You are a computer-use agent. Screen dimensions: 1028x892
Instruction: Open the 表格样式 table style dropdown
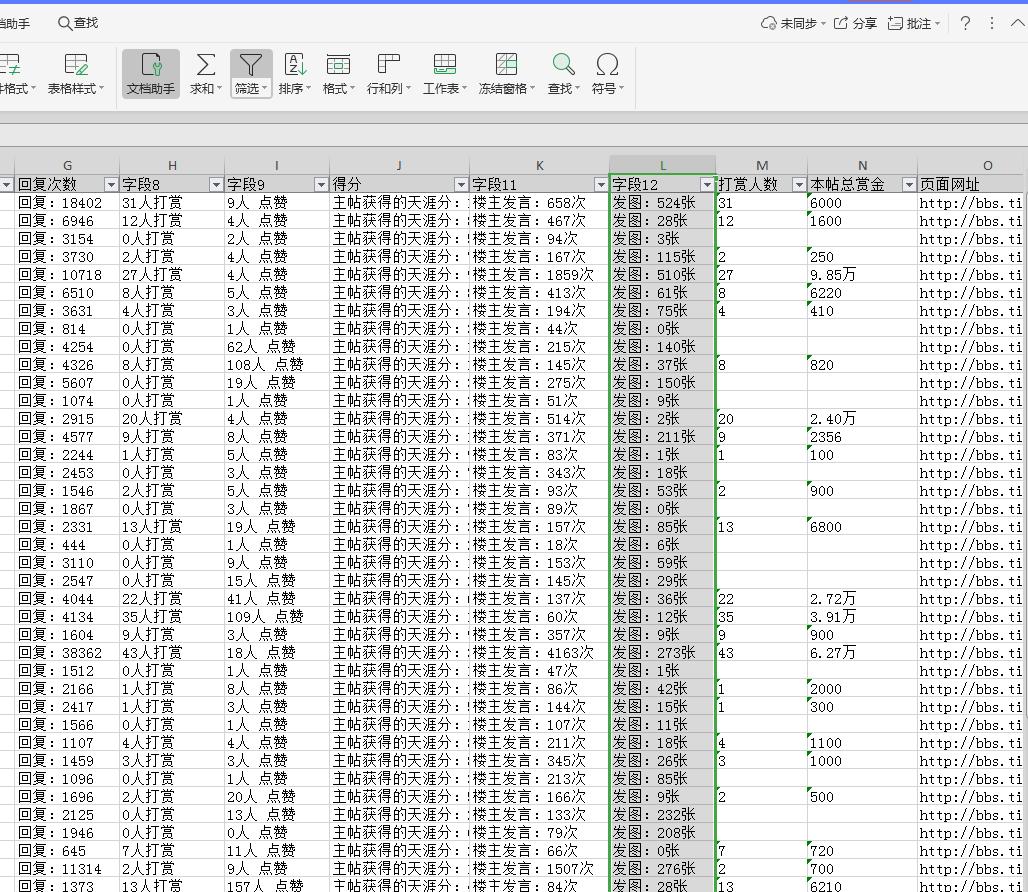[x=76, y=88]
